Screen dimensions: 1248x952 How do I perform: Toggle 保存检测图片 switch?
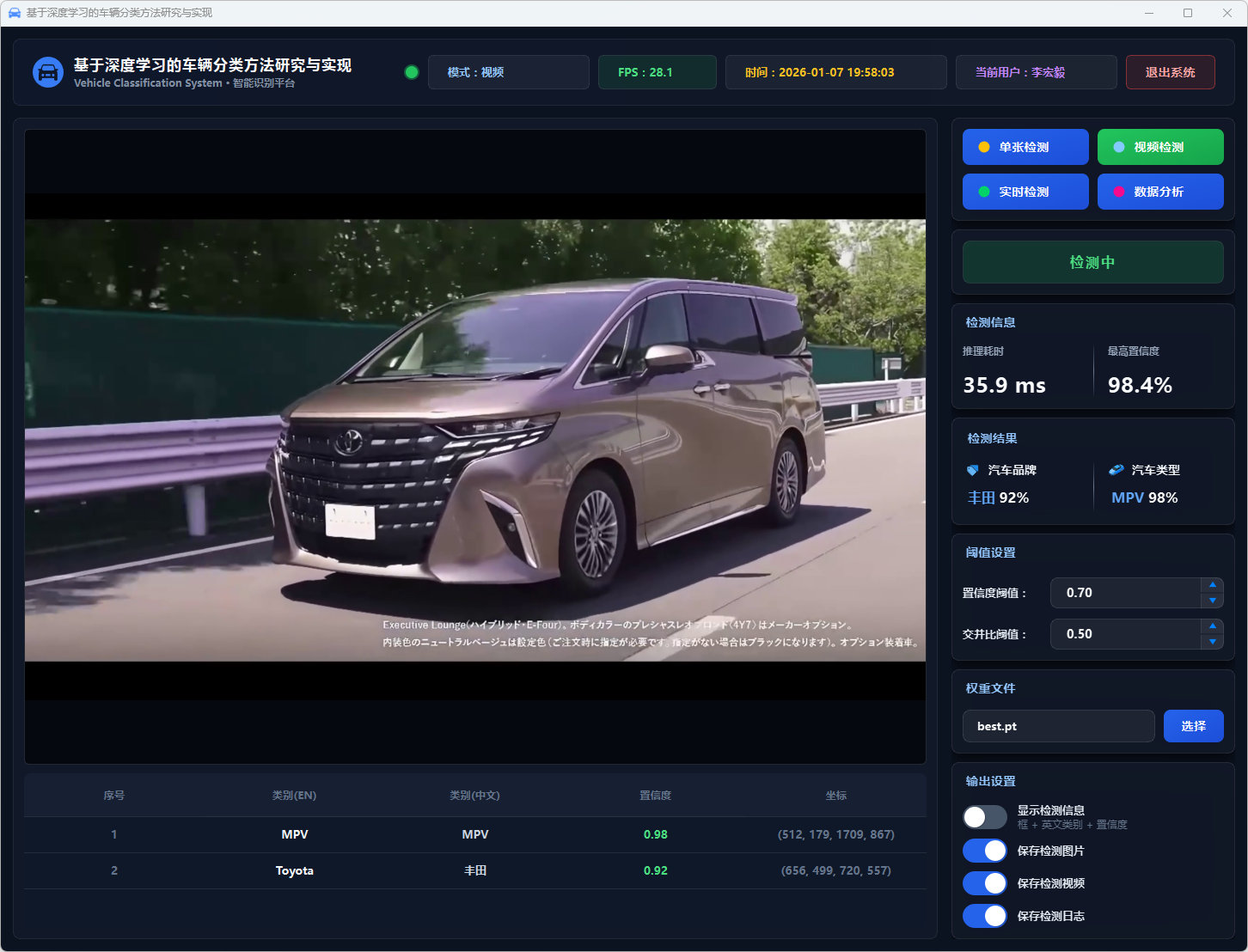click(985, 851)
